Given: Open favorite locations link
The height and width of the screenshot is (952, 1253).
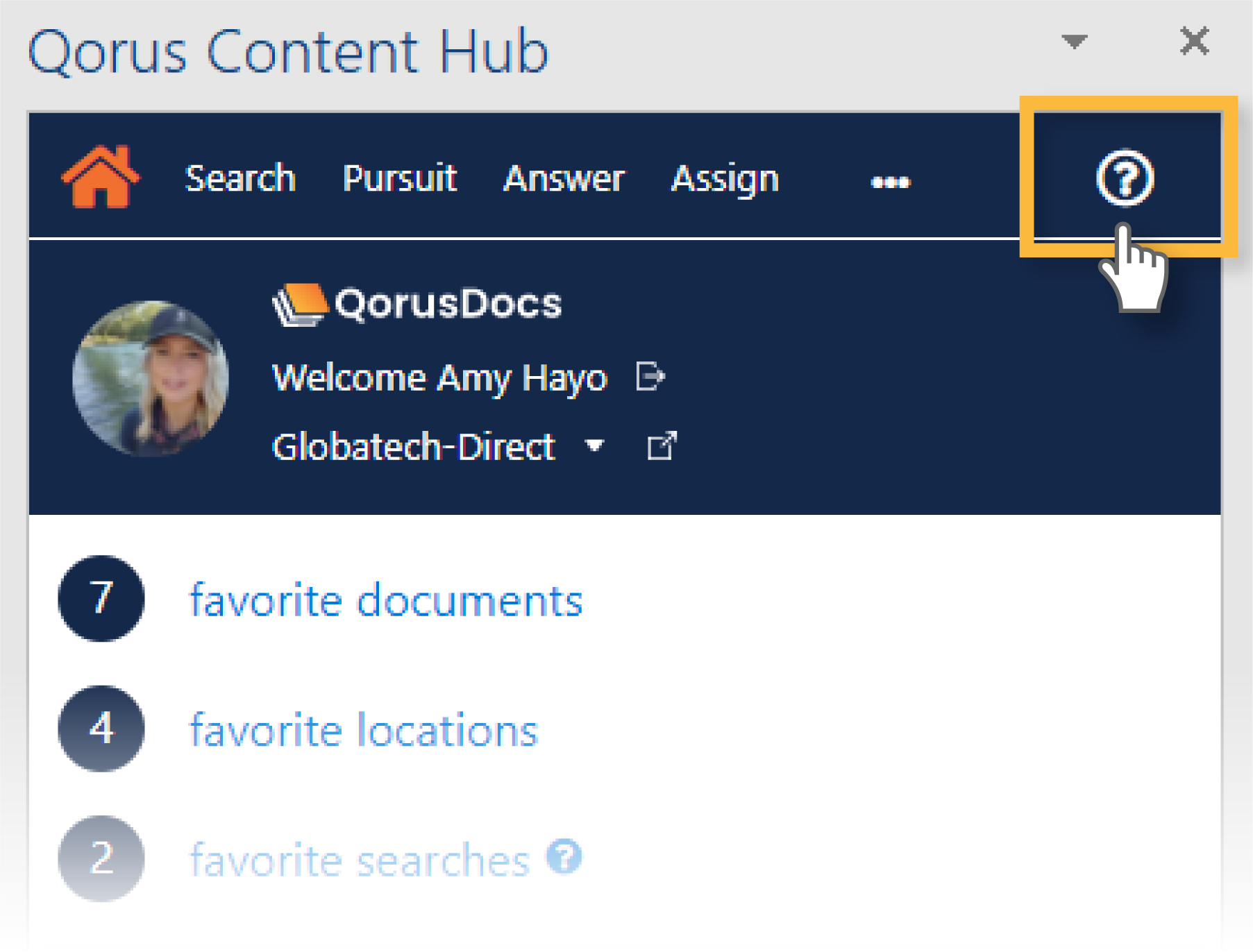Looking at the screenshot, I should [364, 730].
